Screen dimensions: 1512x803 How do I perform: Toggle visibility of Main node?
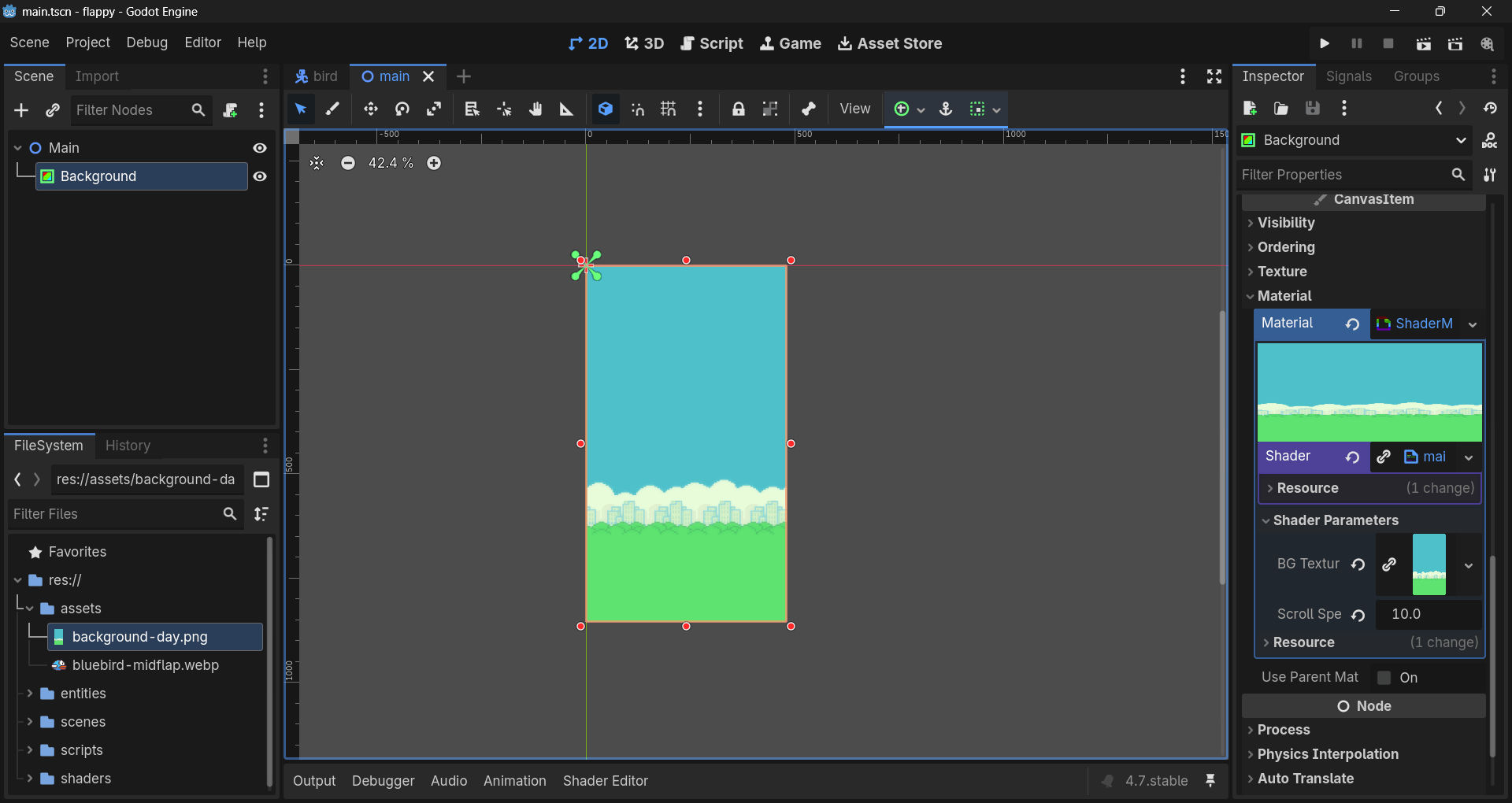click(260, 148)
